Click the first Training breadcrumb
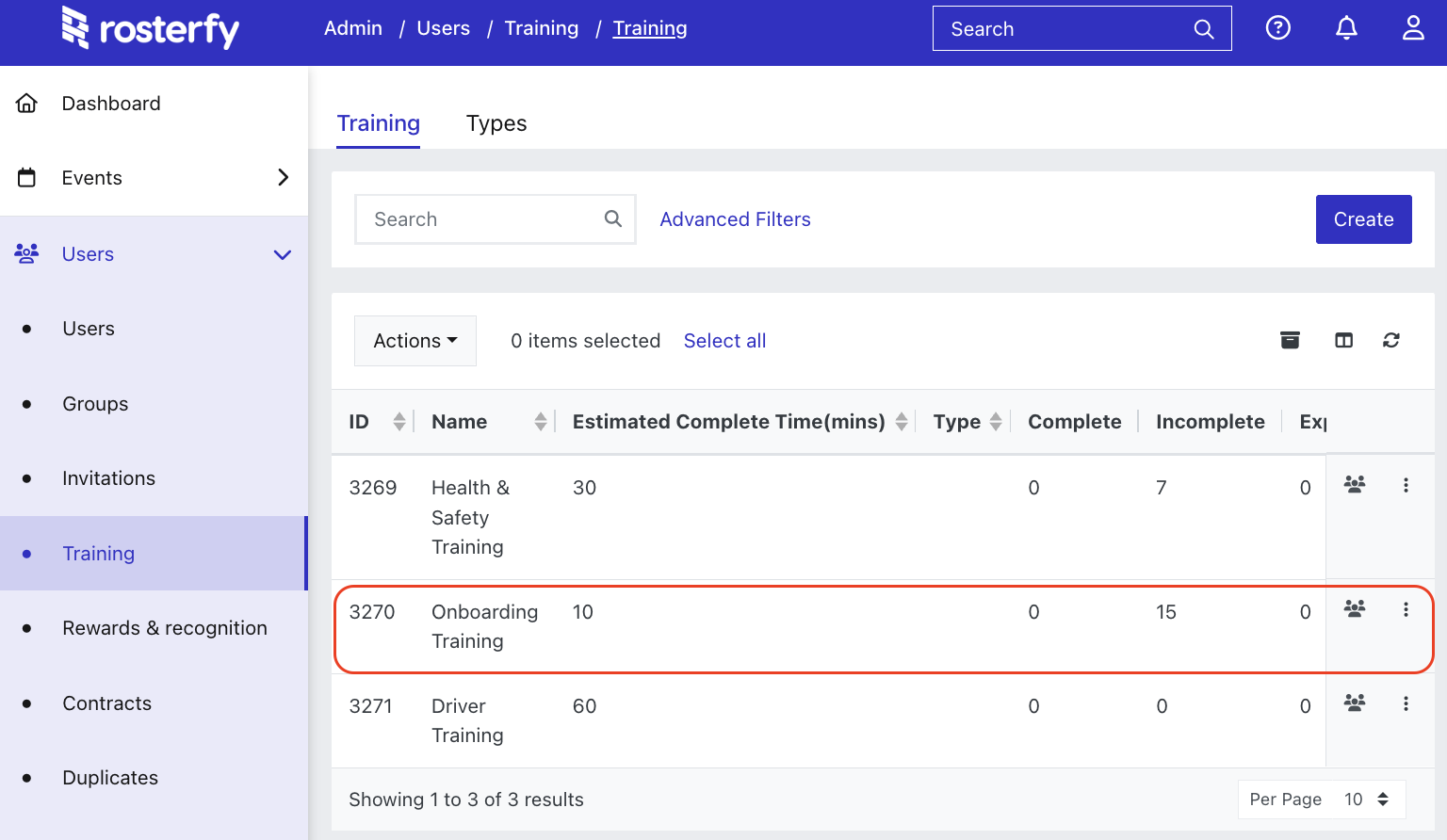 [542, 28]
